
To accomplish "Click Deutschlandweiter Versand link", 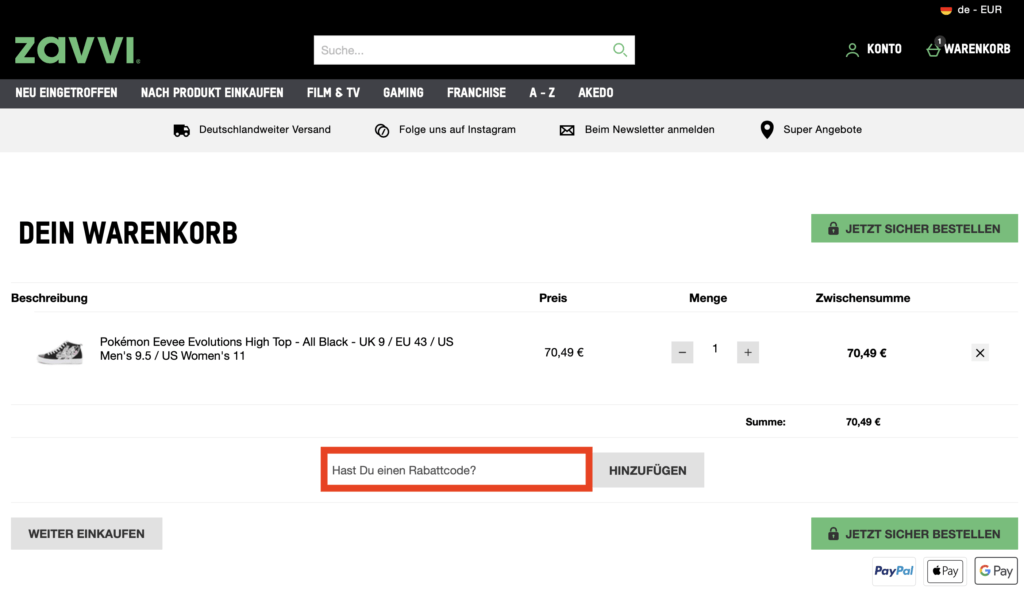I will pos(264,129).
